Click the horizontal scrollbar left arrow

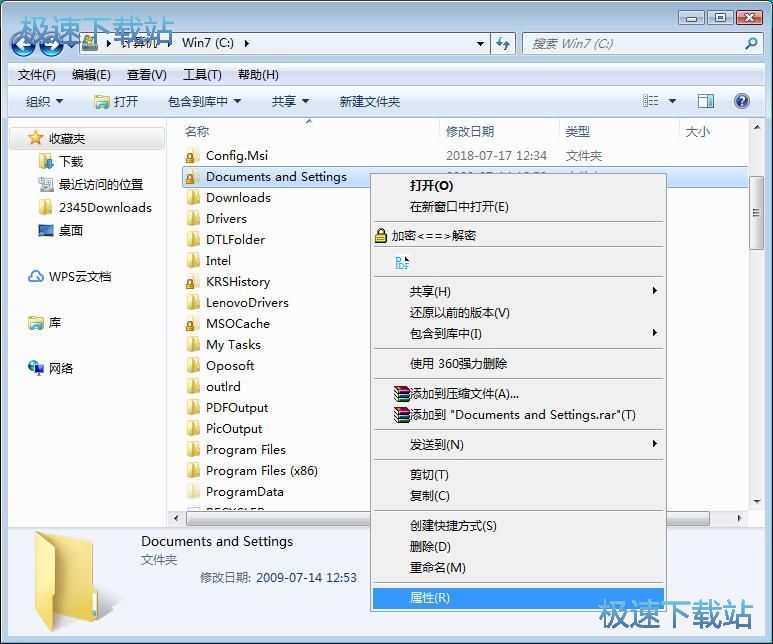176,518
